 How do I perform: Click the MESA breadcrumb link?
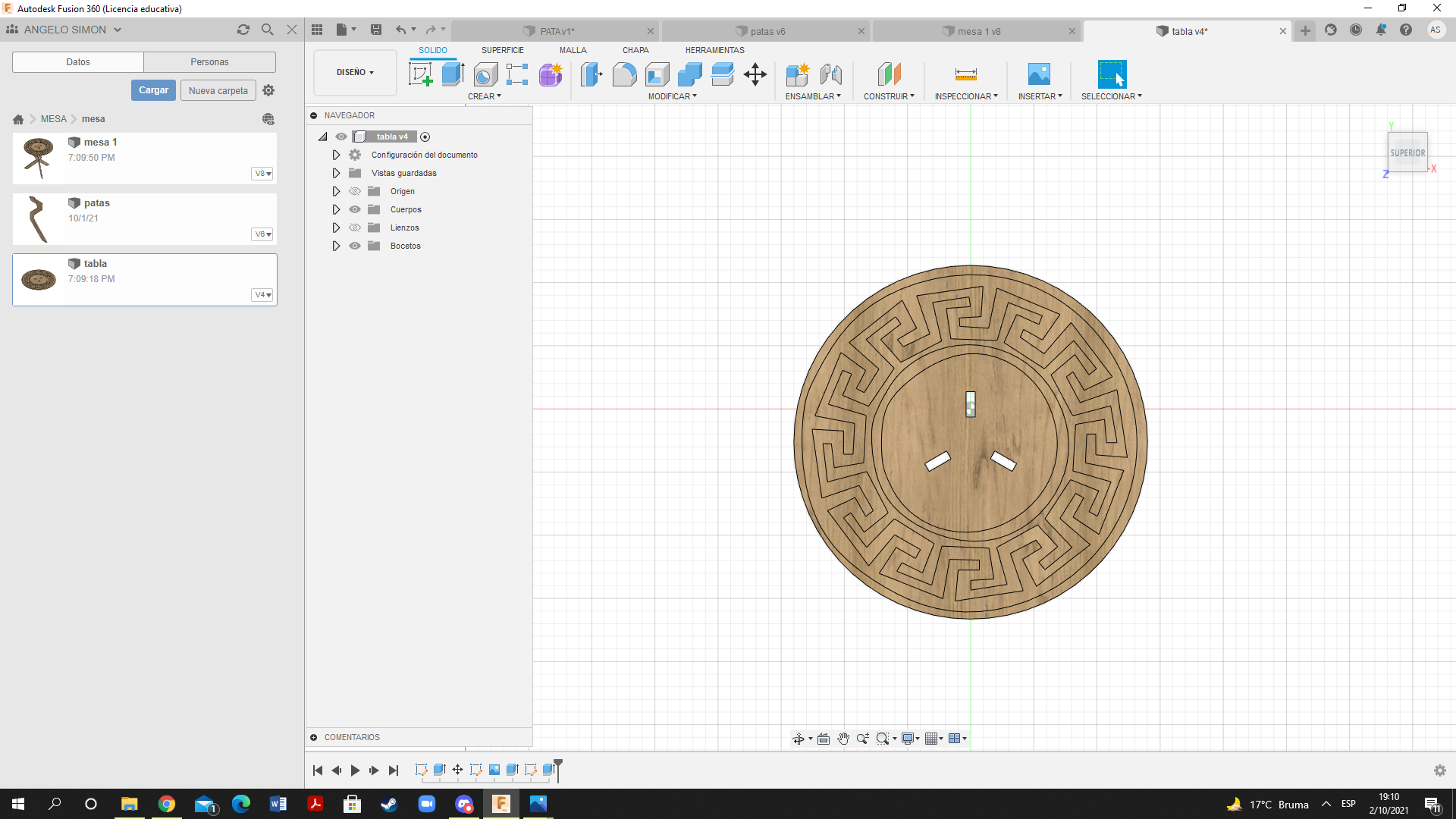pos(54,119)
